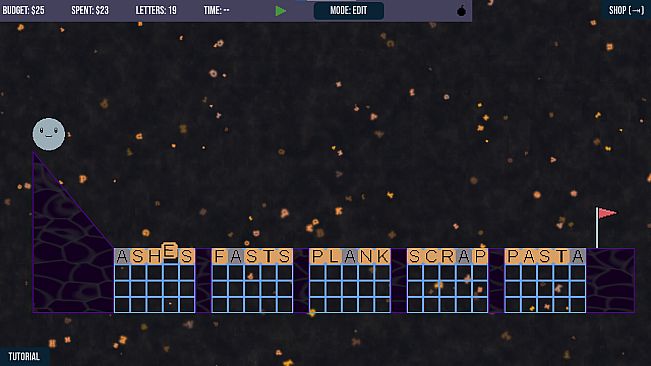The height and width of the screenshot is (366, 651).
Task: Select the H tile in ASHES
Action: pyautogui.click(x=154, y=256)
